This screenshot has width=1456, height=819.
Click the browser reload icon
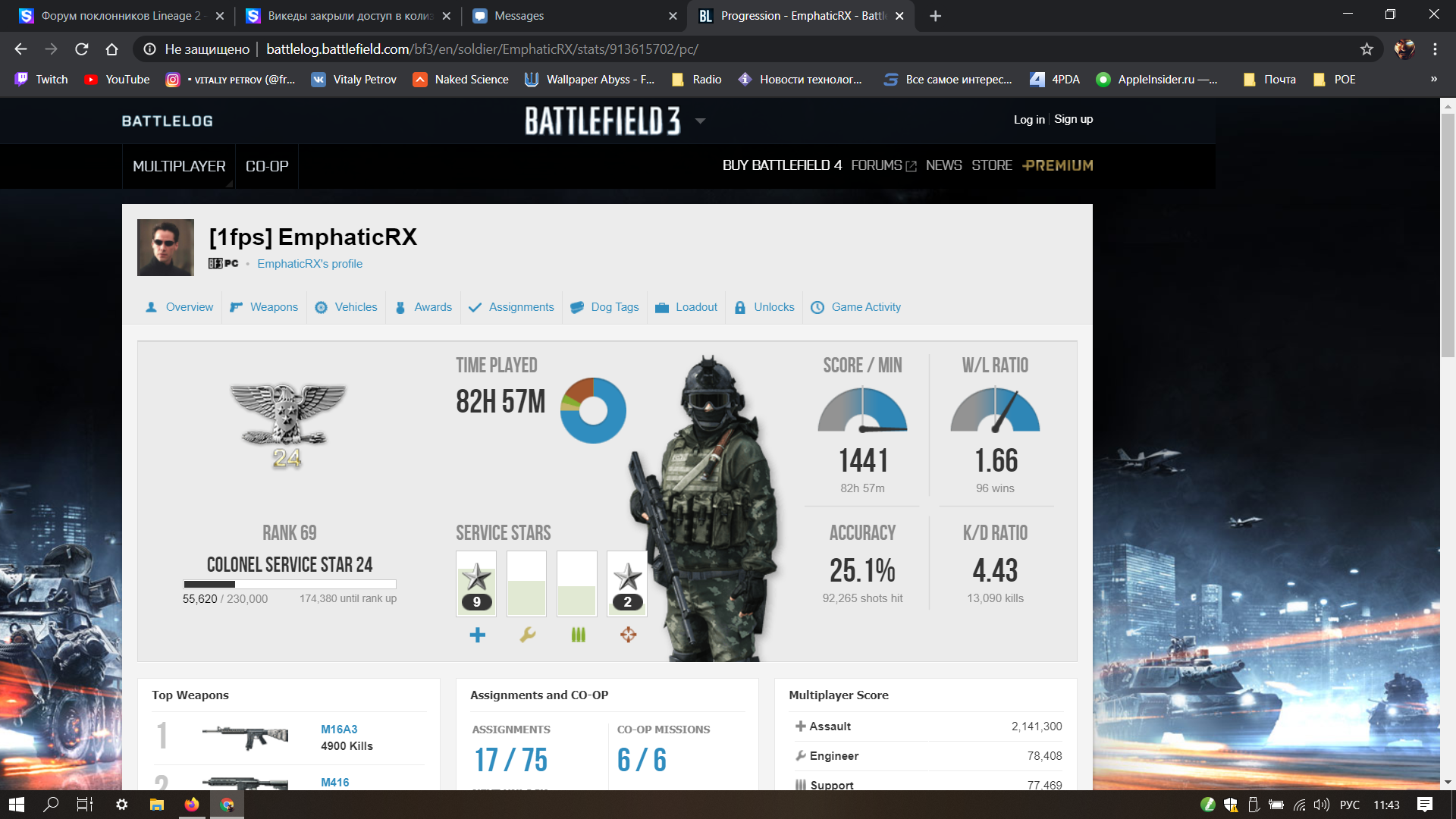click(x=82, y=49)
